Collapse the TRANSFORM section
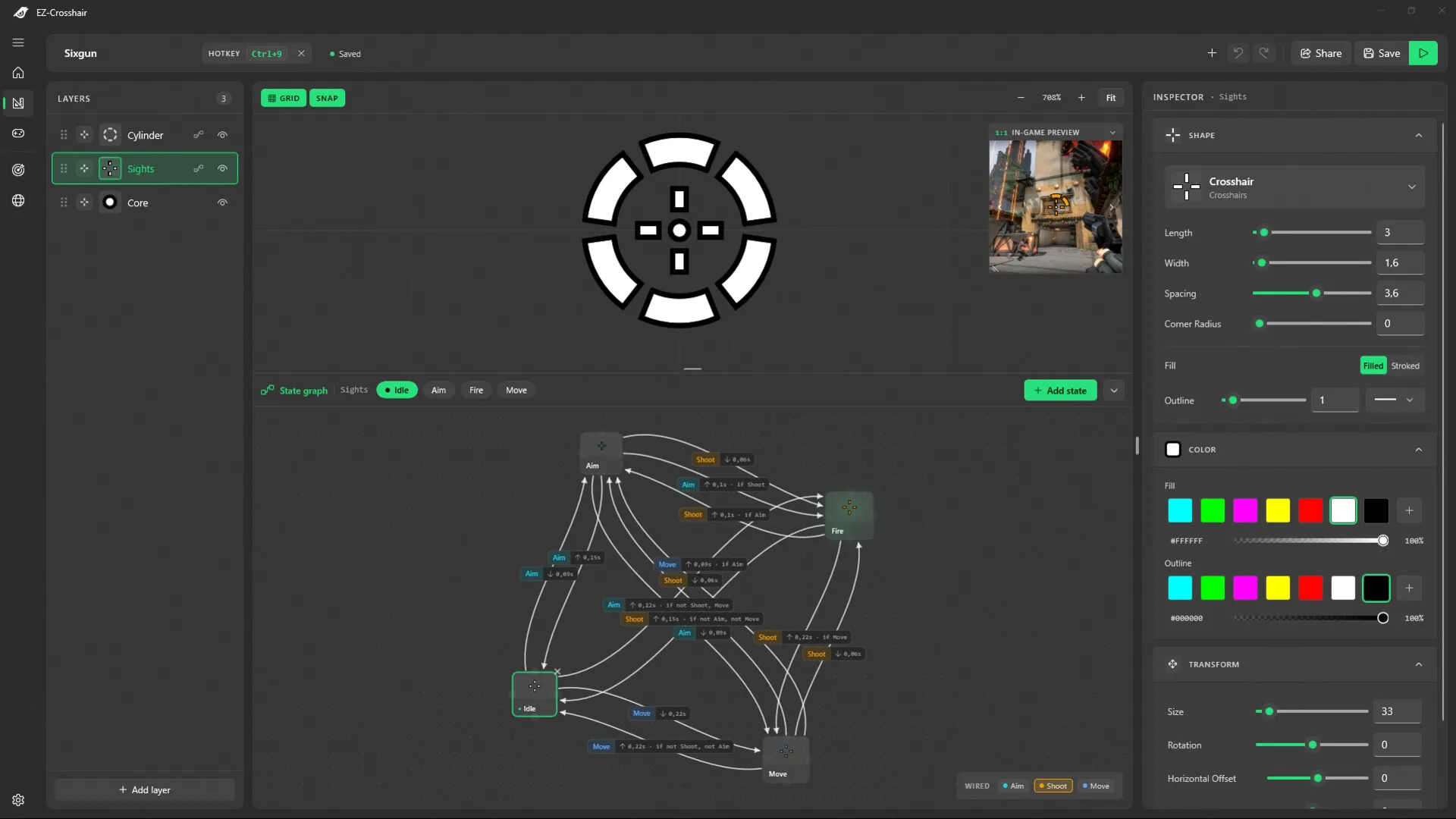The height and width of the screenshot is (819, 1456). (1418, 664)
